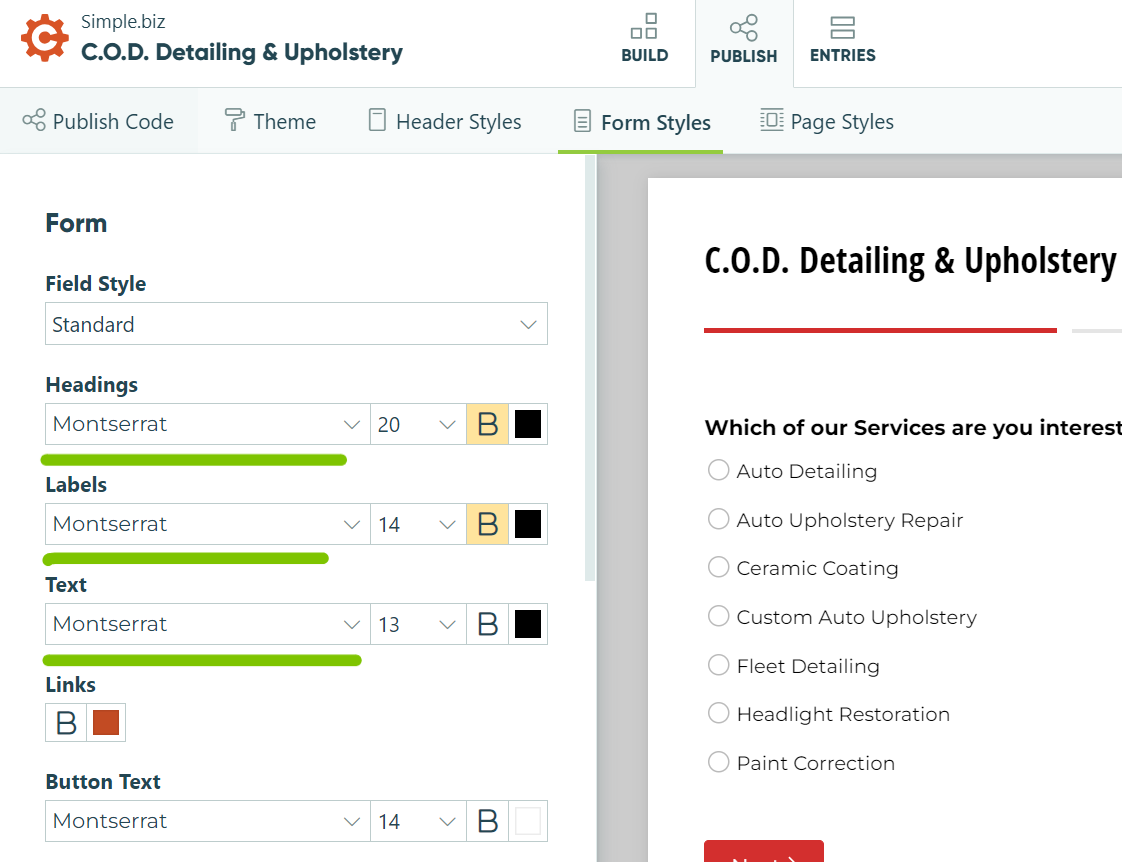Screen dimensions: 1122x862
Task: Click the settings panel vertical scrollbar
Action: 590,369
